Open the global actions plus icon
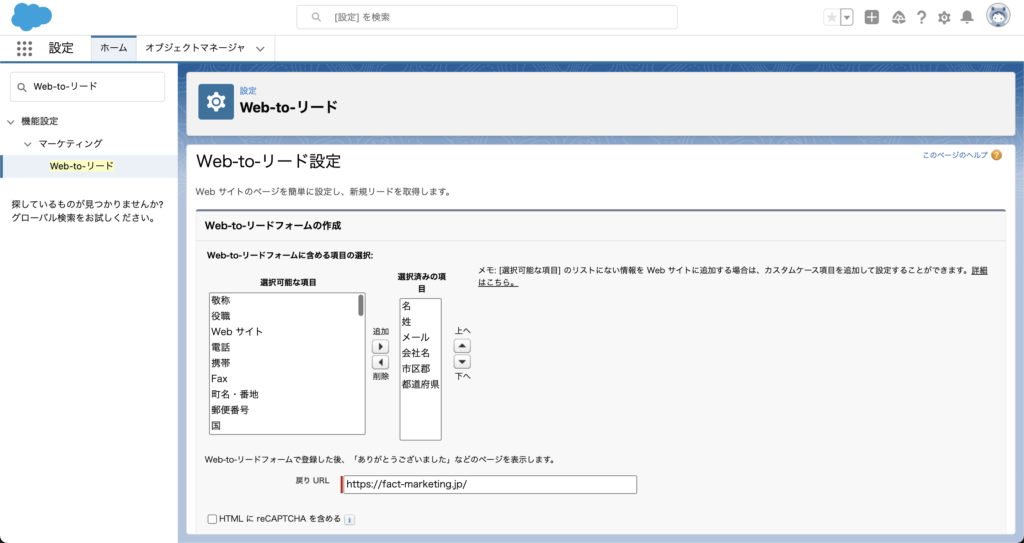The width and height of the screenshot is (1024, 543). click(x=872, y=18)
